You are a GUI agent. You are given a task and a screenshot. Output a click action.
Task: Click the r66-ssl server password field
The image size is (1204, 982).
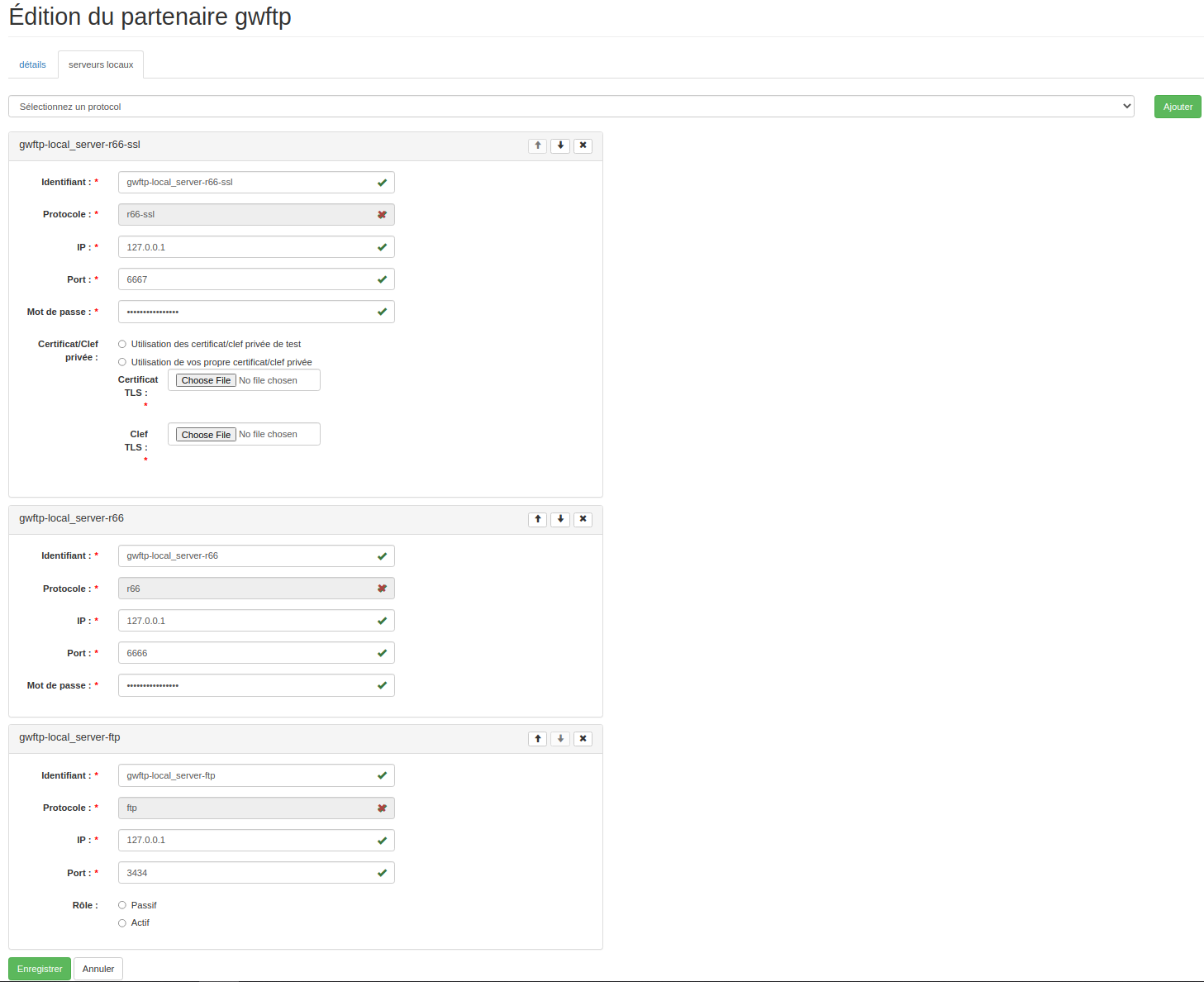tap(256, 312)
